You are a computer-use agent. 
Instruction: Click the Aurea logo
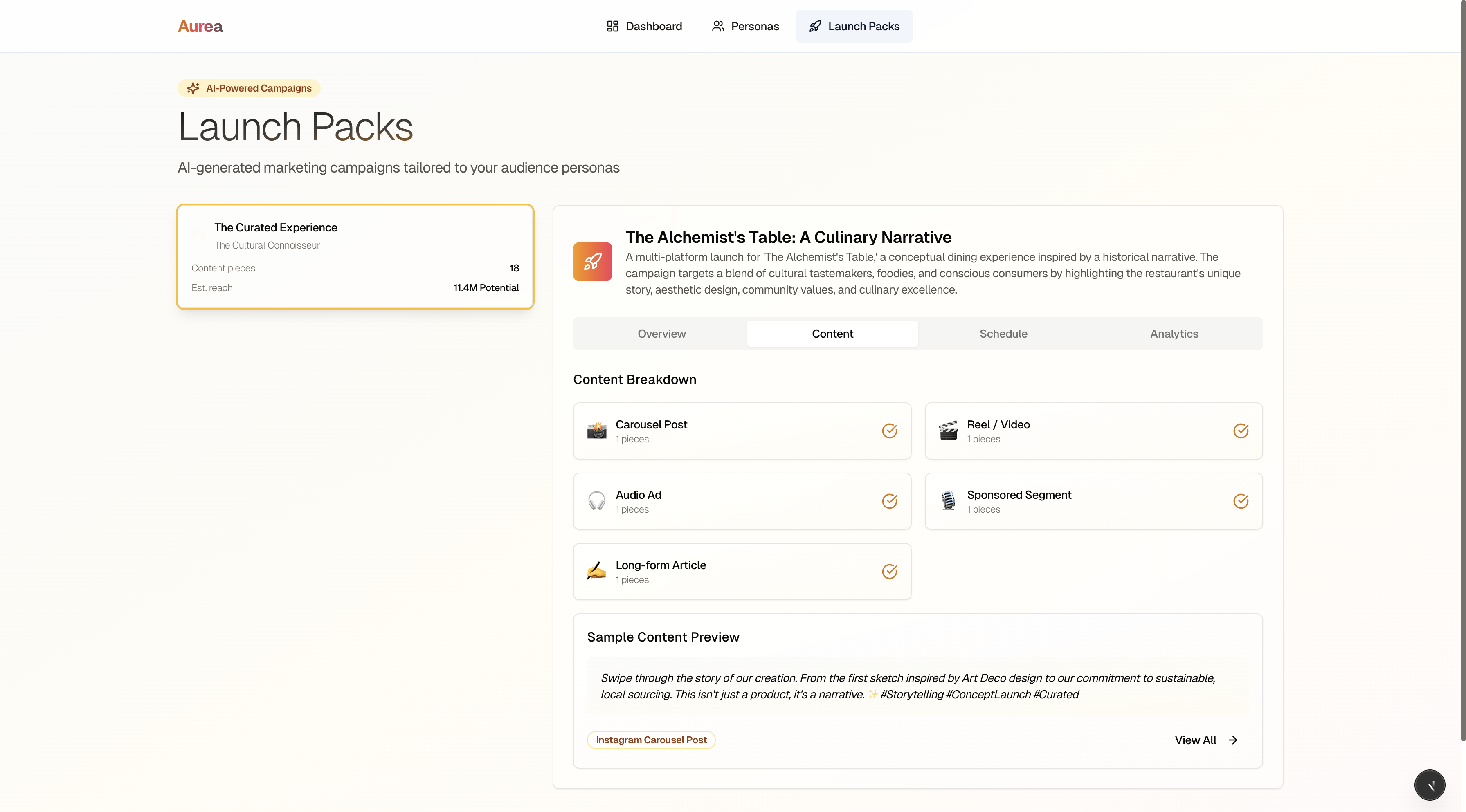point(200,26)
